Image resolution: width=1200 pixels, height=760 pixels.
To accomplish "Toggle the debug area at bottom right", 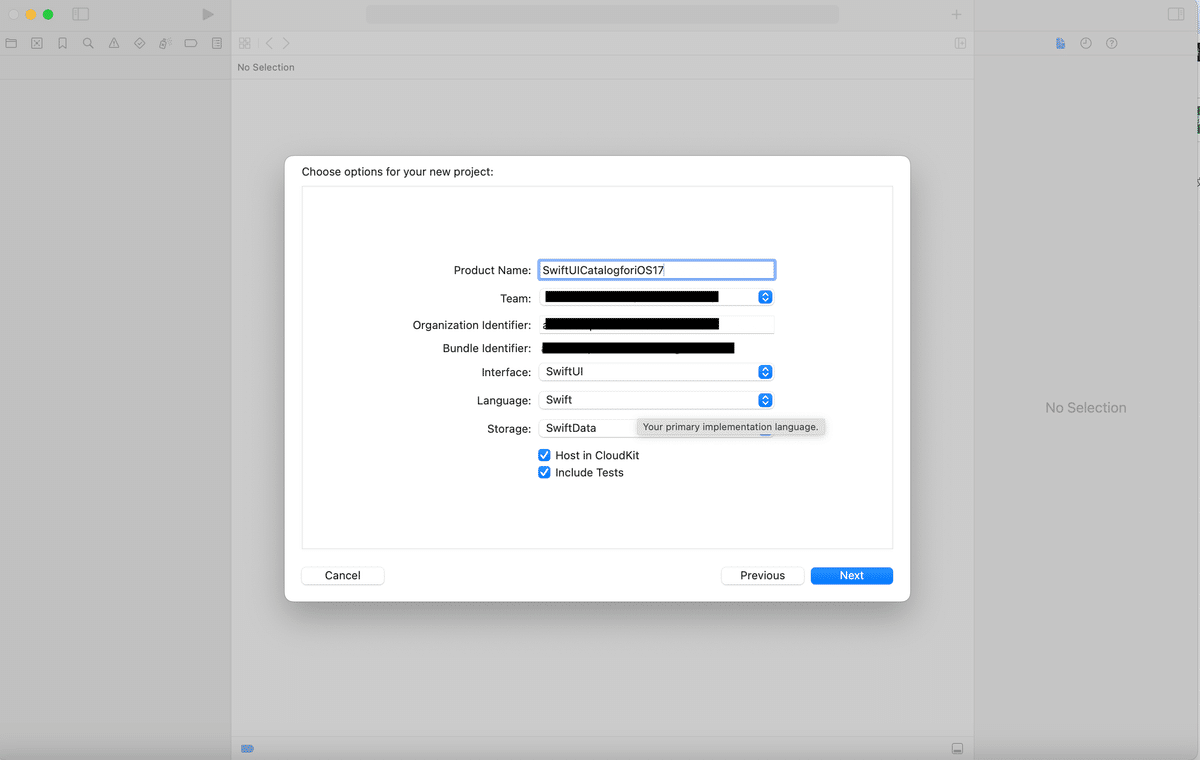I will [957, 749].
